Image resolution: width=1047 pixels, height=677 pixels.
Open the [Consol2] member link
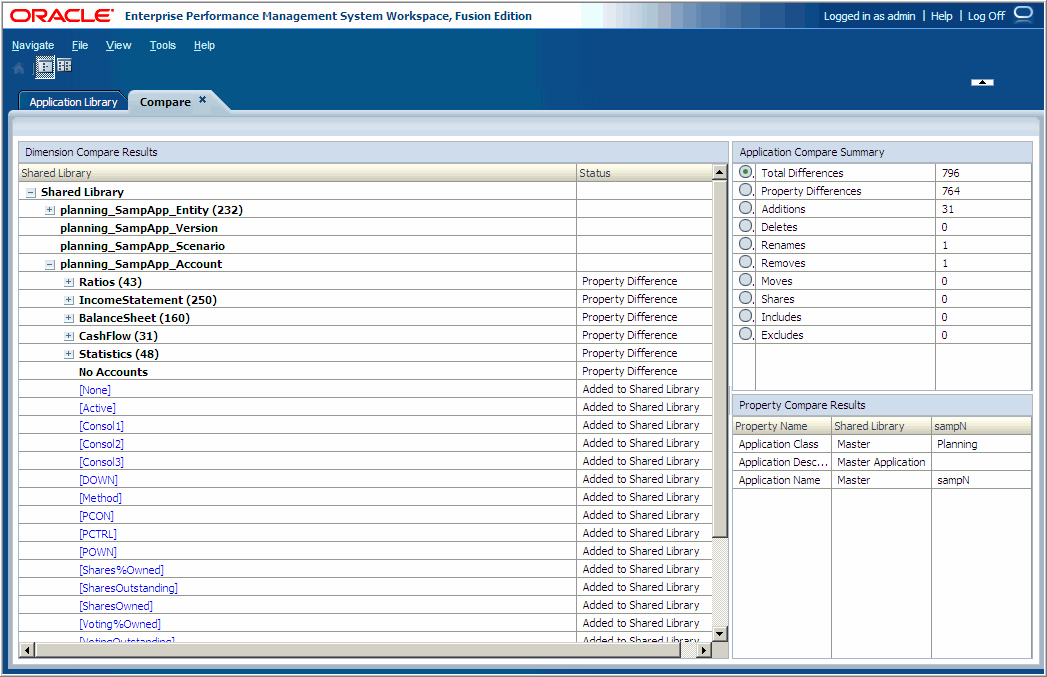pyautogui.click(x=101, y=444)
